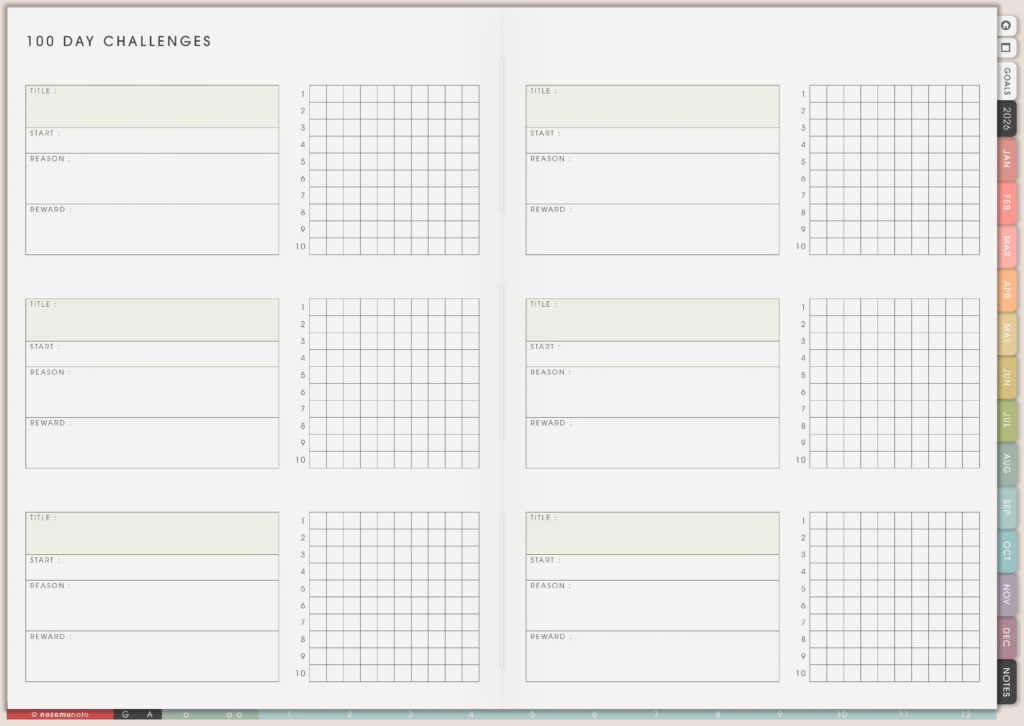Go to the home page icon tab
The height and width of the screenshot is (726, 1024).
1007,27
